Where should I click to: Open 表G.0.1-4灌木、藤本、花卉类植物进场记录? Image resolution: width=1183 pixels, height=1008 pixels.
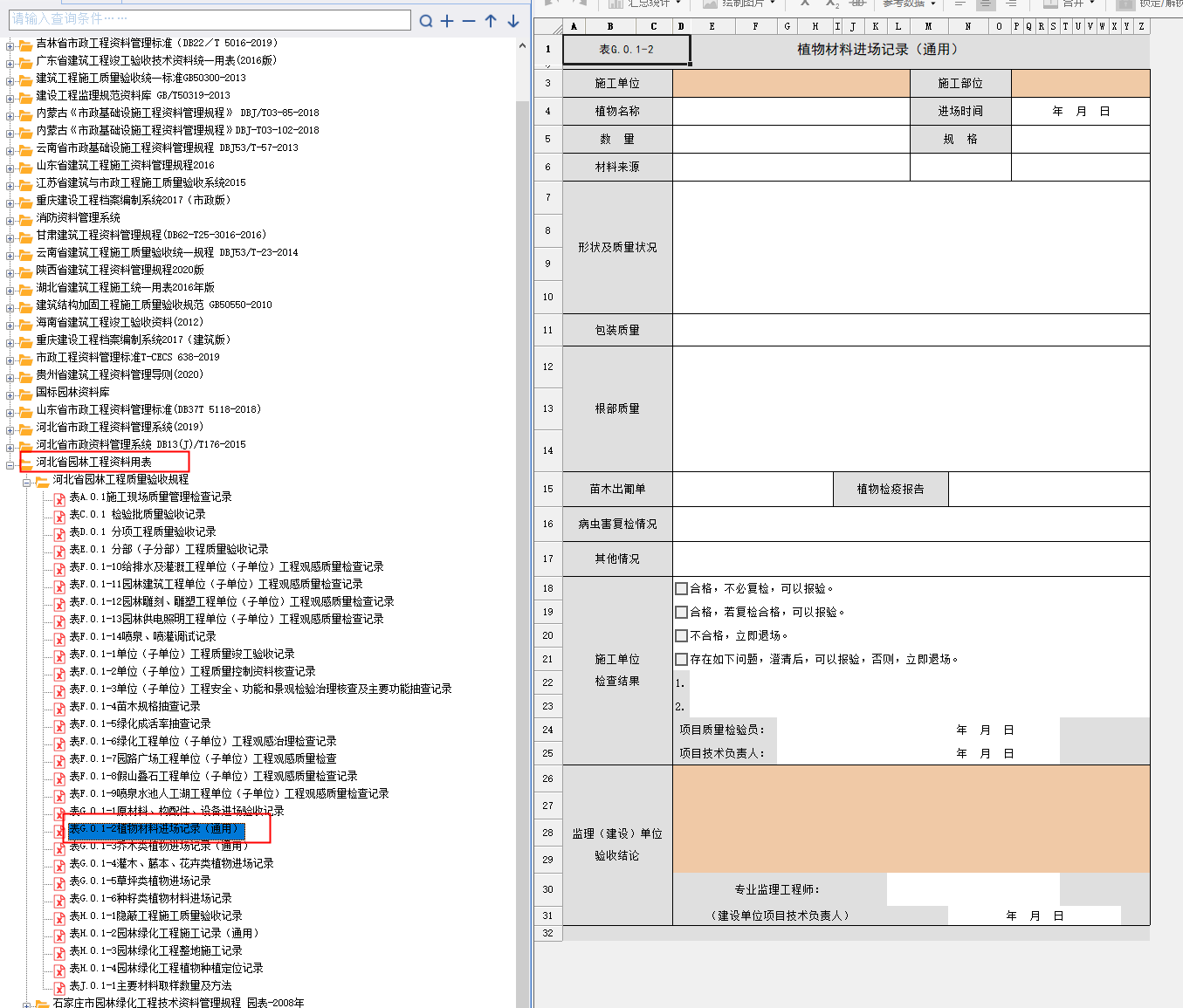(171, 864)
